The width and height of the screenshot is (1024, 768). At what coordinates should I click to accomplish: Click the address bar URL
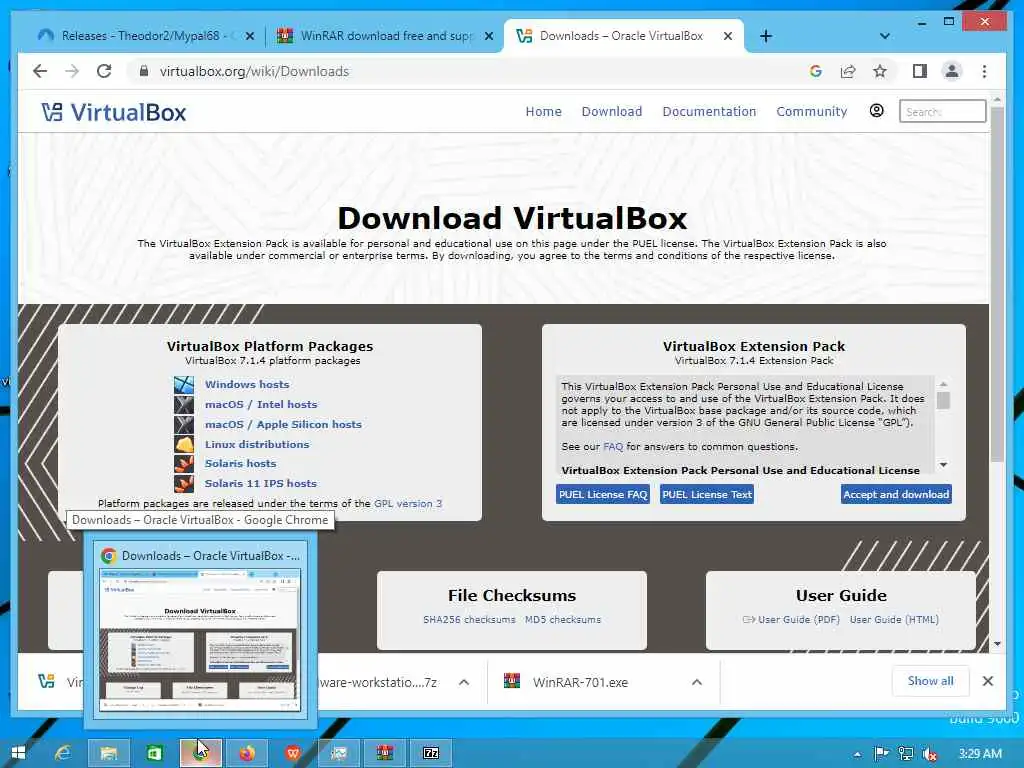(254, 71)
